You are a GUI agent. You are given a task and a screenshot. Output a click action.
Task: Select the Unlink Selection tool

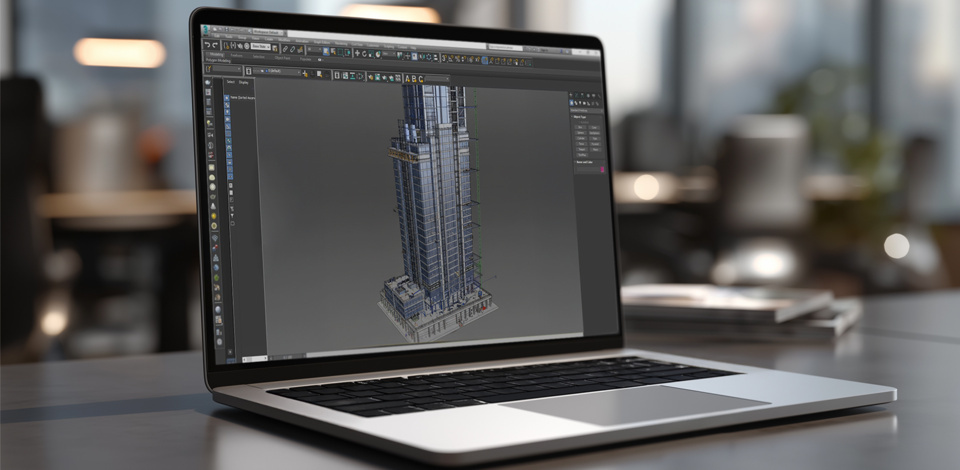(293, 49)
